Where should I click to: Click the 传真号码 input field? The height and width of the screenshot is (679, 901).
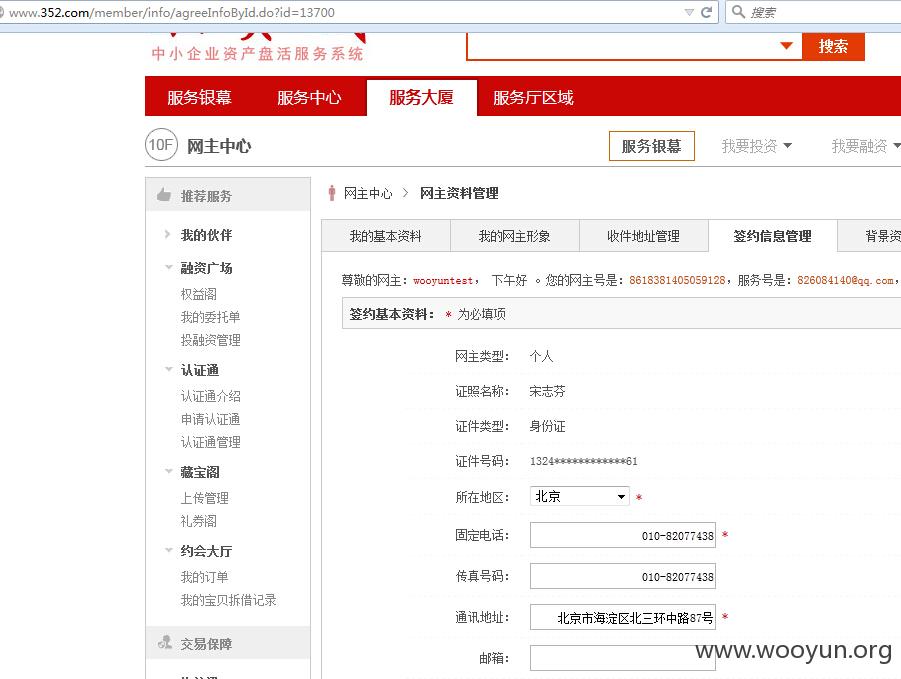click(623, 576)
